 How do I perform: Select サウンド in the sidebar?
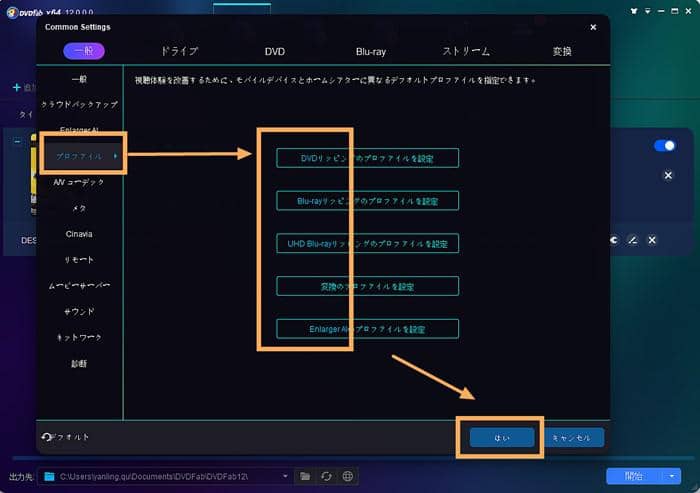(x=79, y=311)
